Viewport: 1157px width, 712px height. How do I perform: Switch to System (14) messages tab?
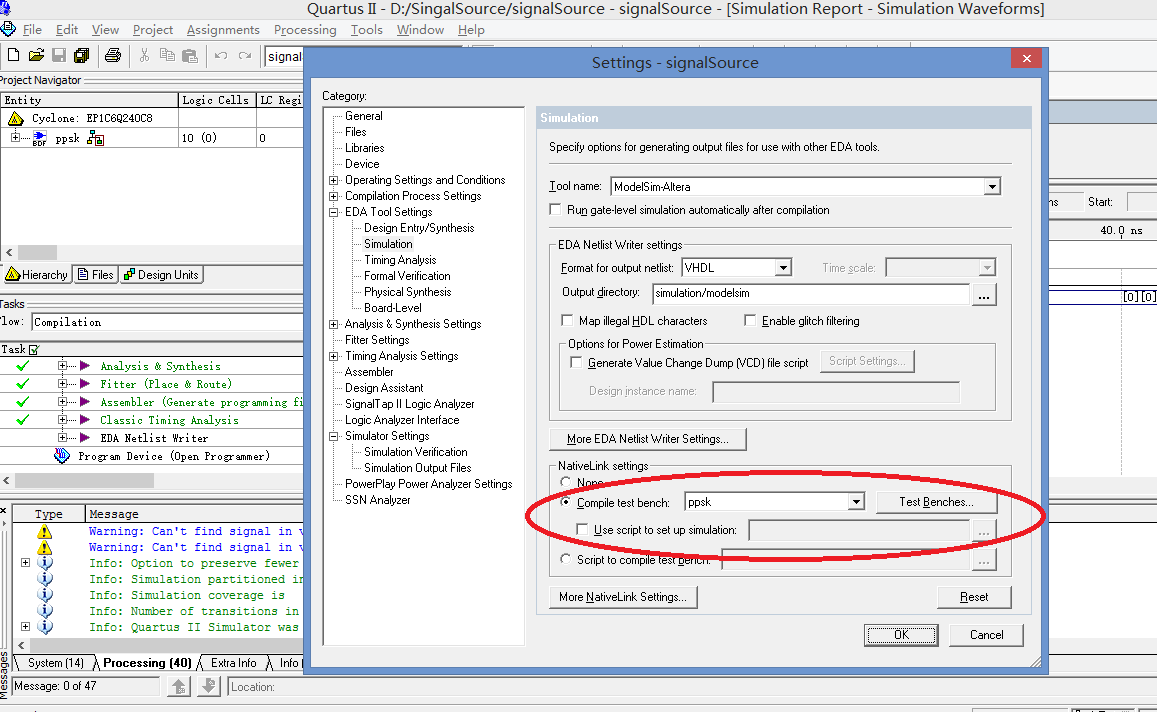(x=55, y=663)
